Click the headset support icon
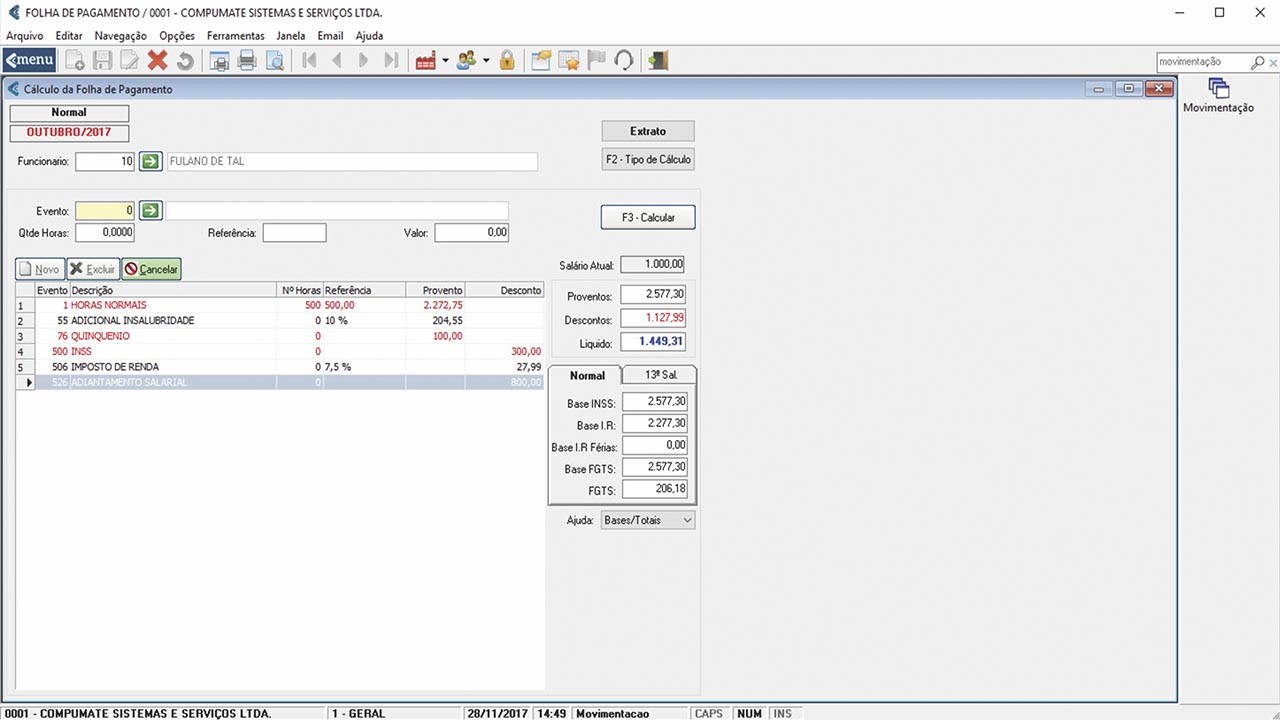1280x720 pixels. (624, 61)
